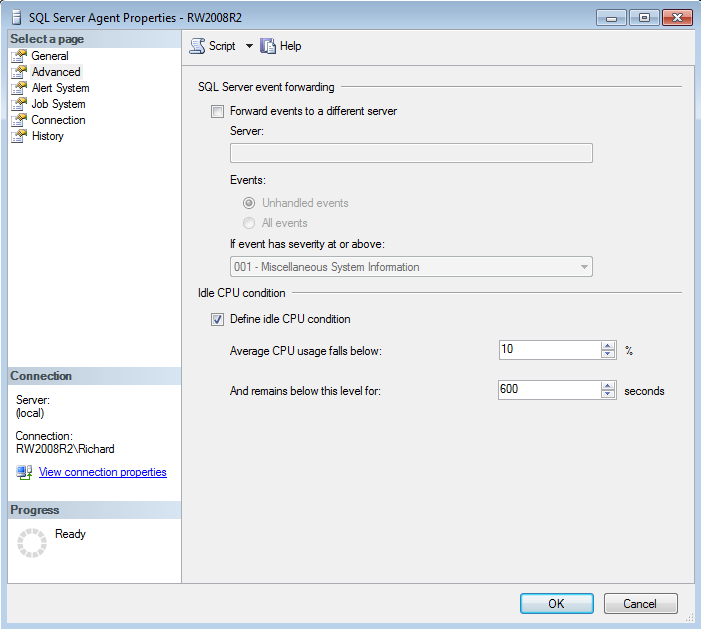The image size is (701, 629).
Task: Increase average CPU usage with up arrow
Action: point(608,346)
